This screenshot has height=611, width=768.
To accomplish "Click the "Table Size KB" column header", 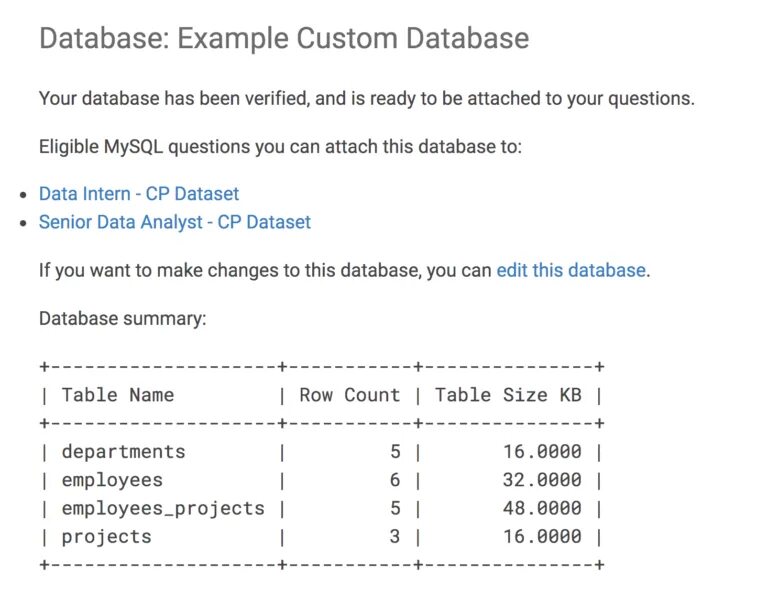I will coord(508,395).
